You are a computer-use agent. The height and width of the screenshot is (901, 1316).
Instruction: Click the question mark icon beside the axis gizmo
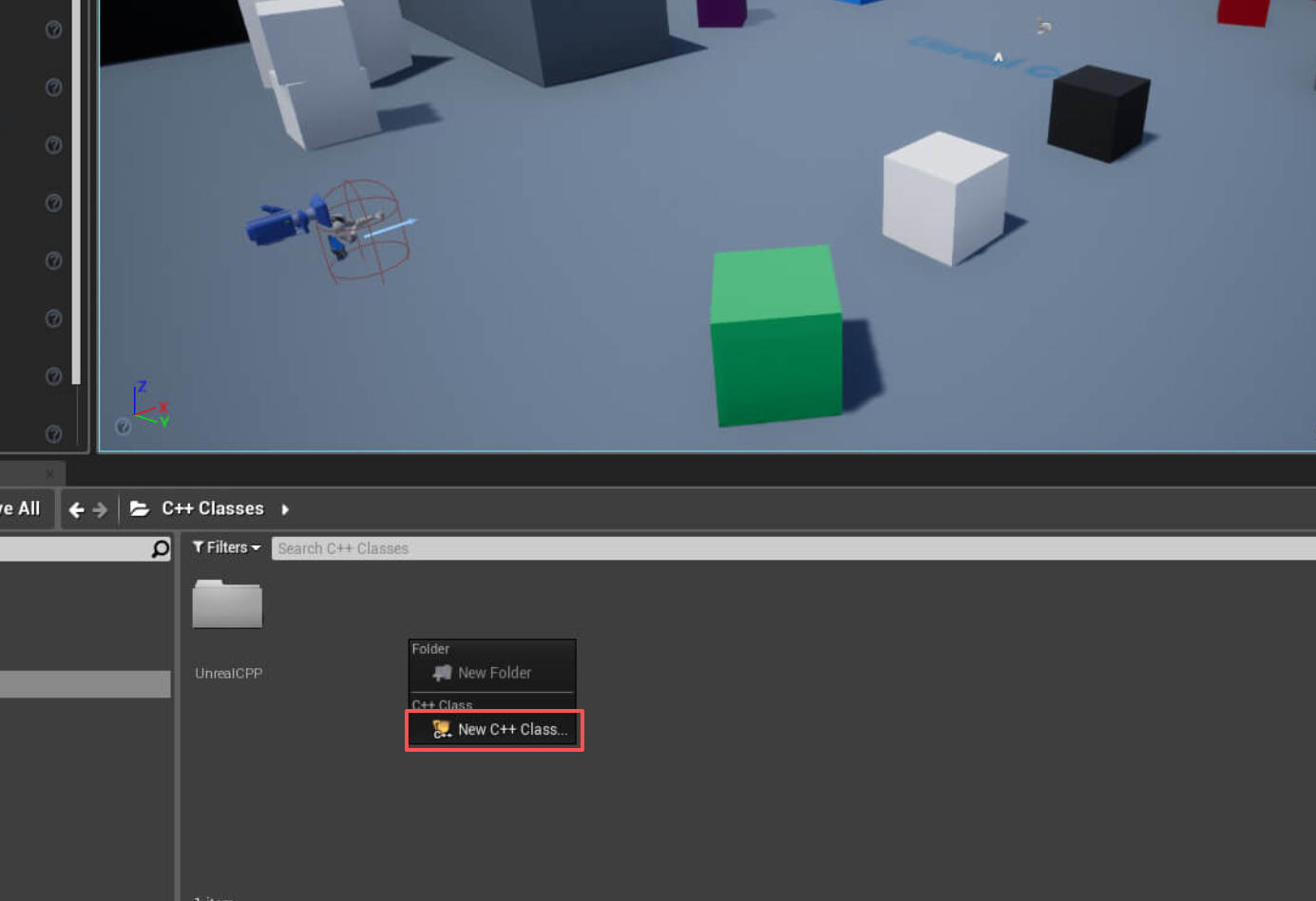click(x=124, y=427)
